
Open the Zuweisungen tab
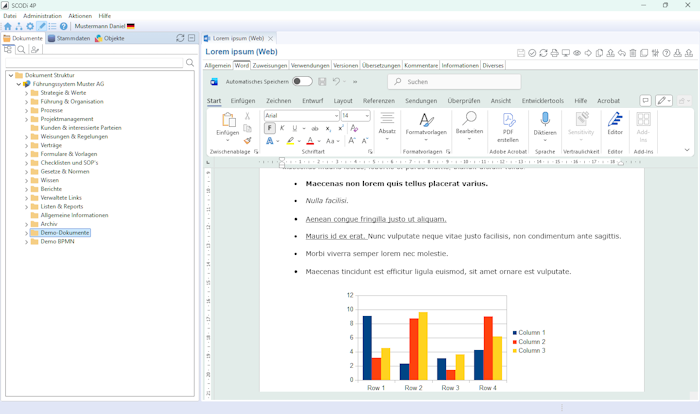pyautogui.click(x=270, y=65)
